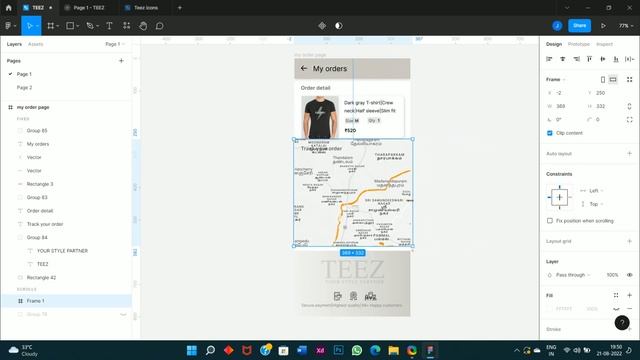Toggle layer visibility eye icon

click(x=629, y=275)
